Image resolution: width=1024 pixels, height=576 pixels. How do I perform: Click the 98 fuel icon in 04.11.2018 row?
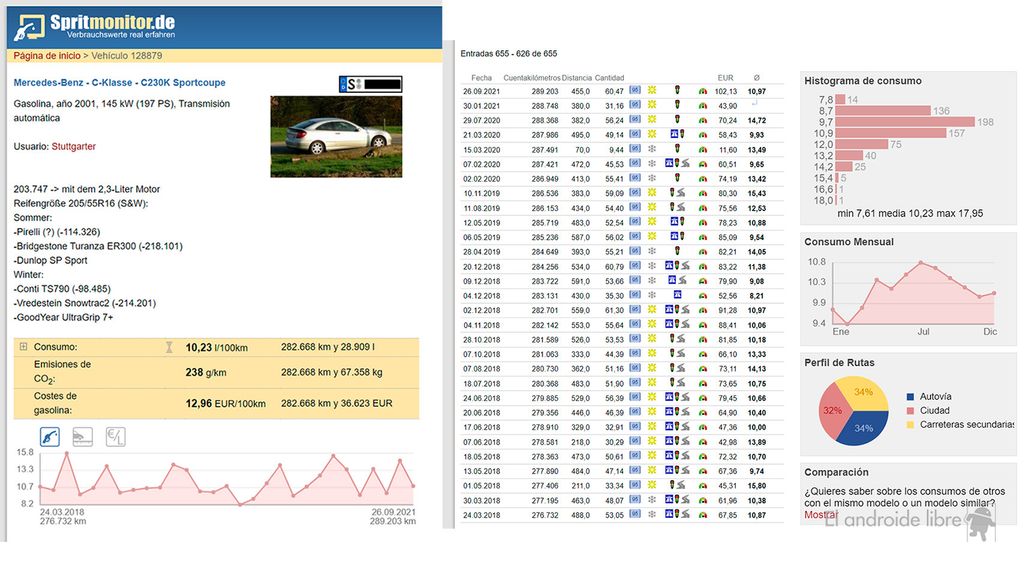[635, 325]
